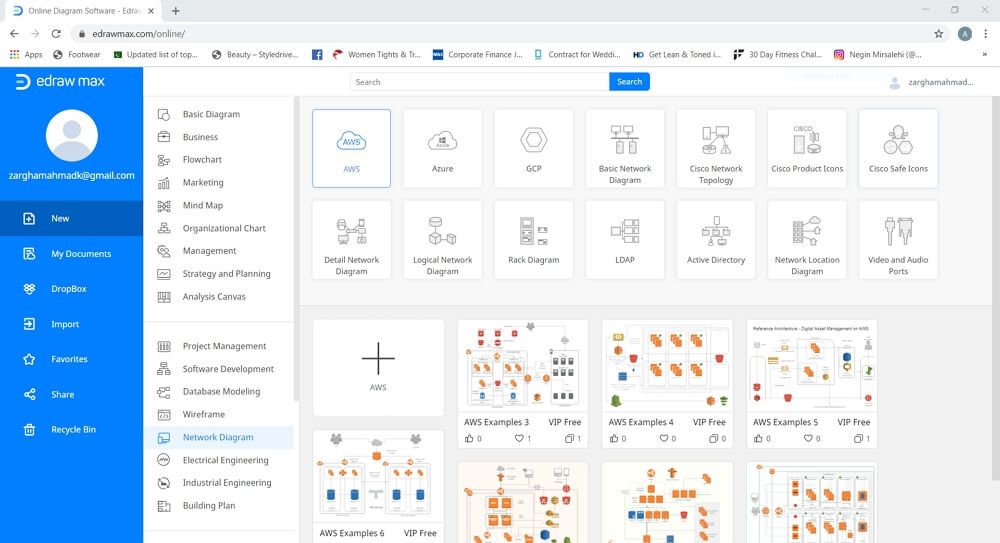Select the Project Management category
The height and width of the screenshot is (543, 1000).
point(219,346)
